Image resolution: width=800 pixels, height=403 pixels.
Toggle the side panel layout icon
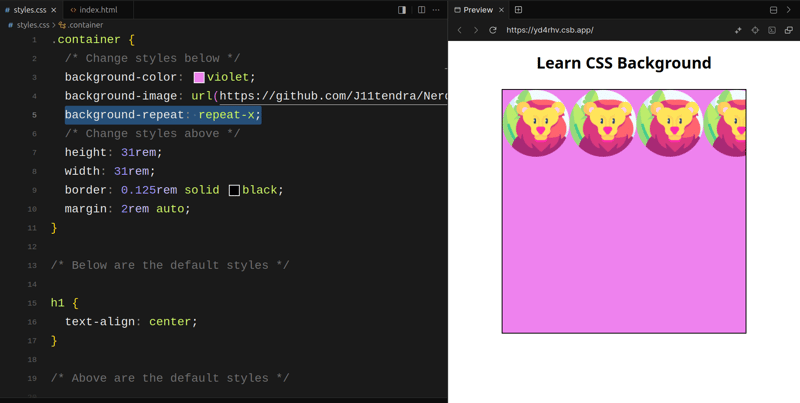pyautogui.click(x=402, y=10)
